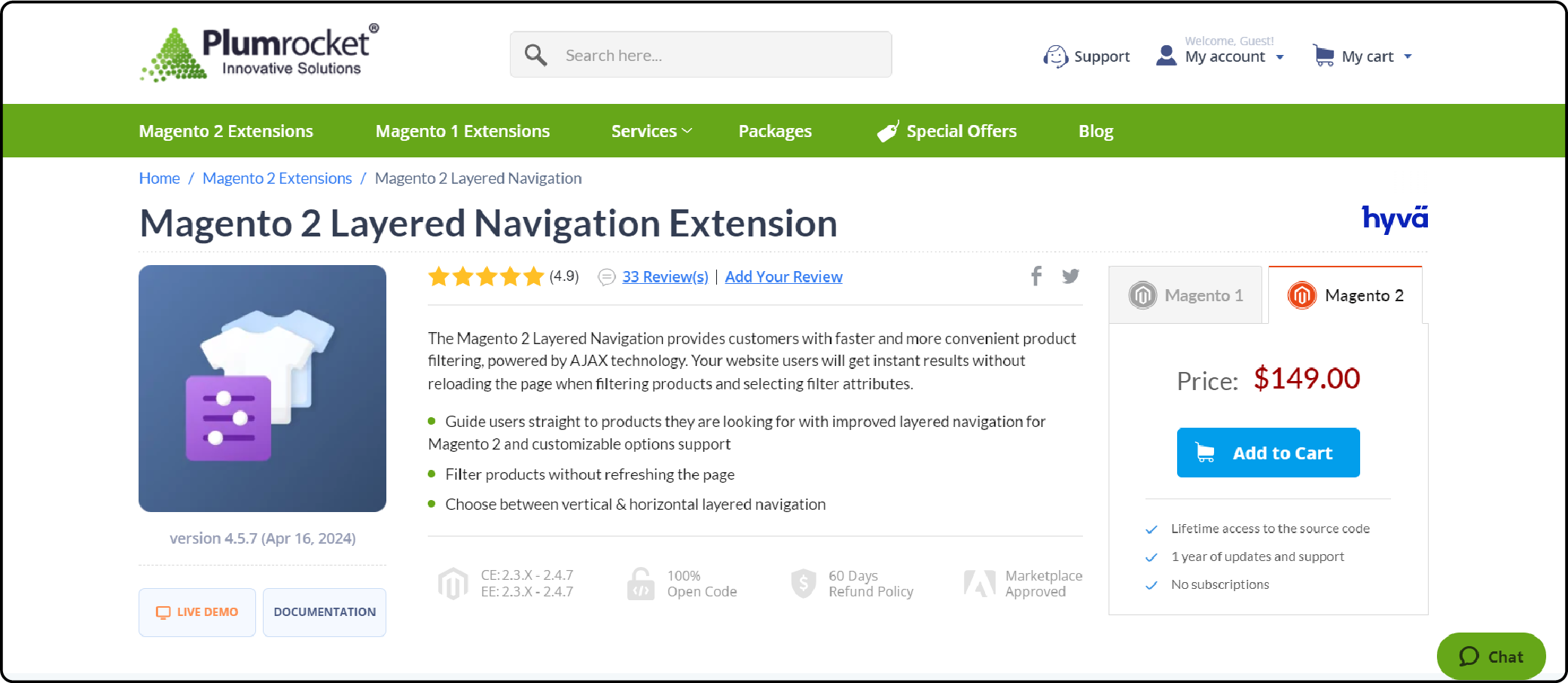The width and height of the screenshot is (1568, 683).
Task: Click the gray Magento 1 logo icon
Action: point(1142,295)
